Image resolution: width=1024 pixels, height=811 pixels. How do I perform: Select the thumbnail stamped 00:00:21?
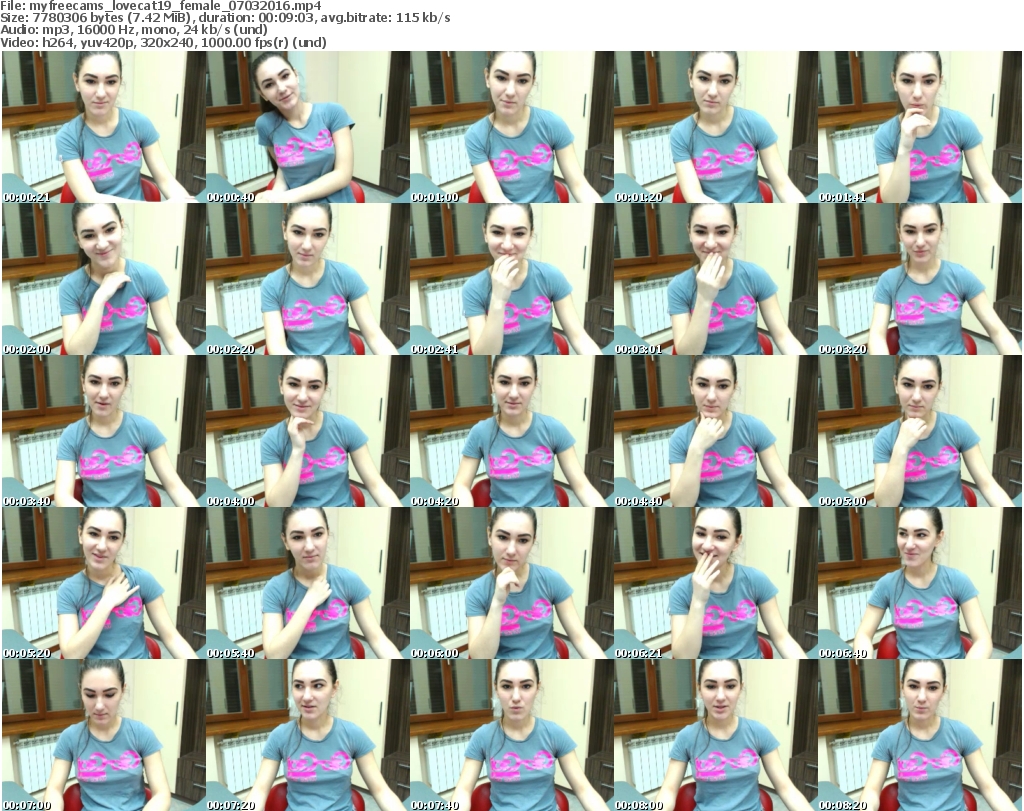[x=103, y=127]
